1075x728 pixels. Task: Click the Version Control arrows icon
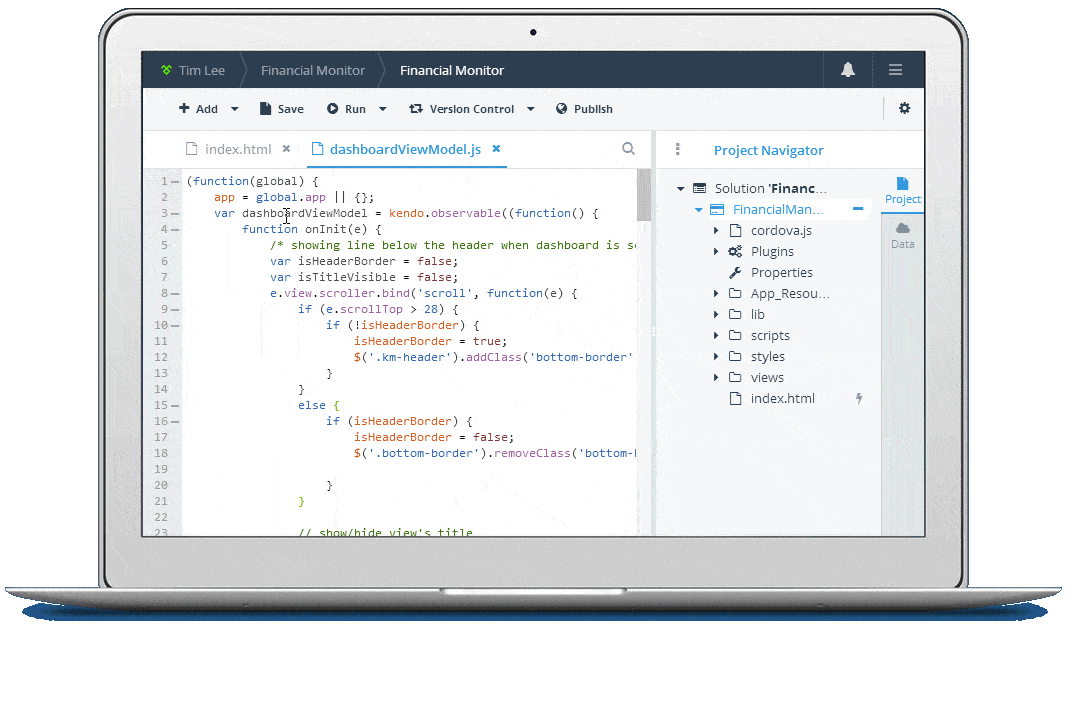415,108
